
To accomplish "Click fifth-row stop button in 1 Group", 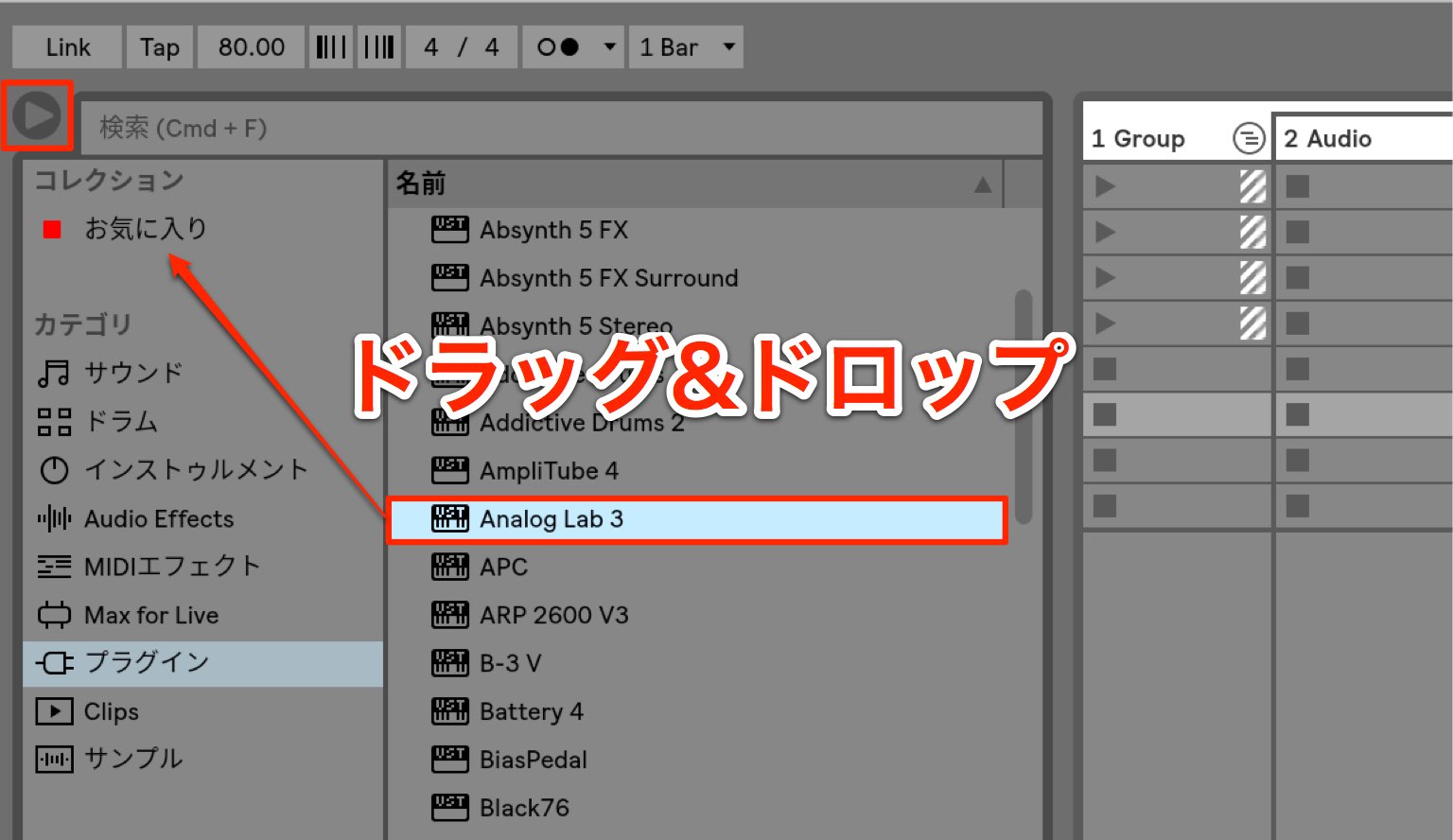I will pyautogui.click(x=1105, y=369).
